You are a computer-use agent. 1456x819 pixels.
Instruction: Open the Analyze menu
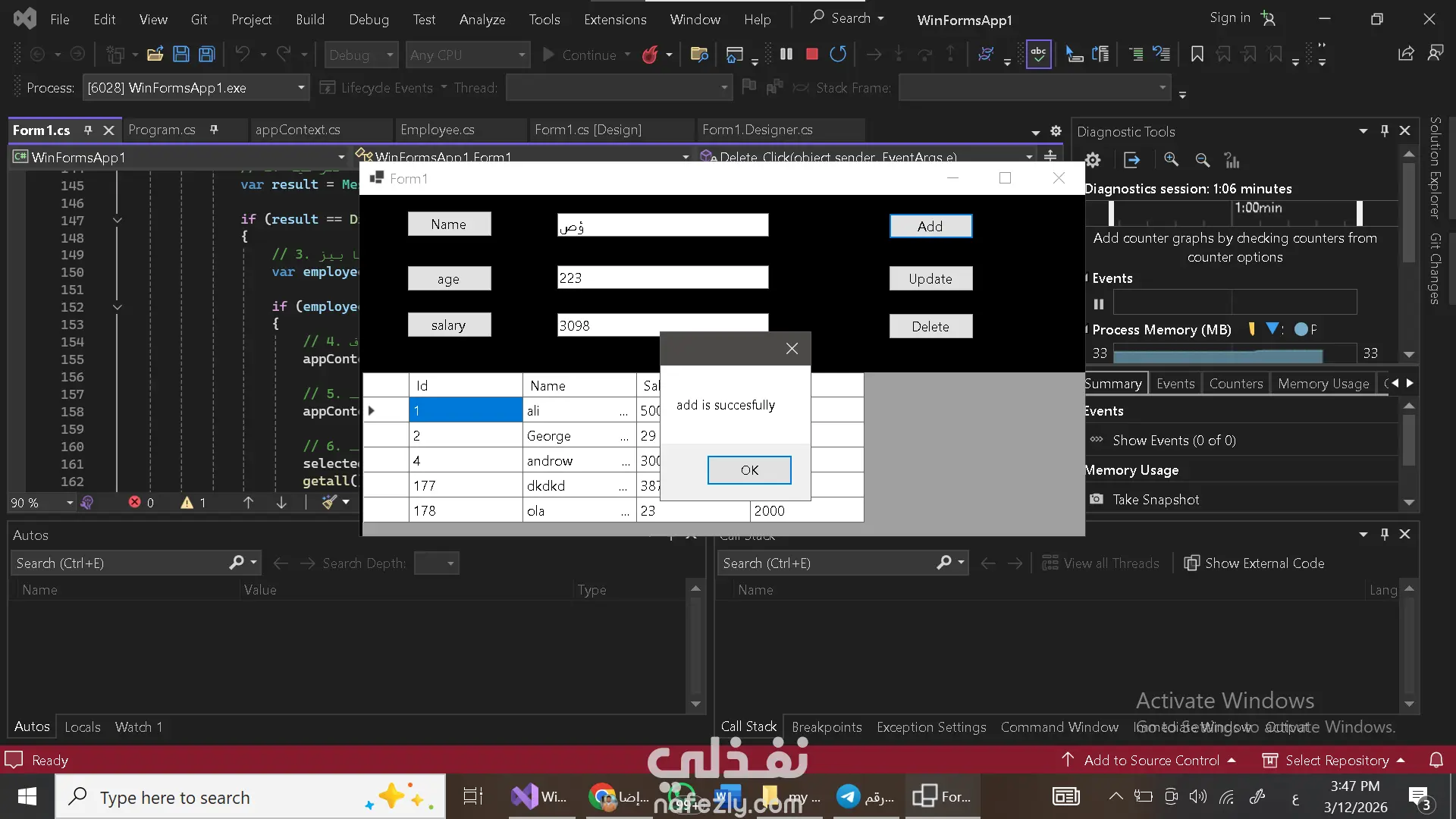click(482, 19)
